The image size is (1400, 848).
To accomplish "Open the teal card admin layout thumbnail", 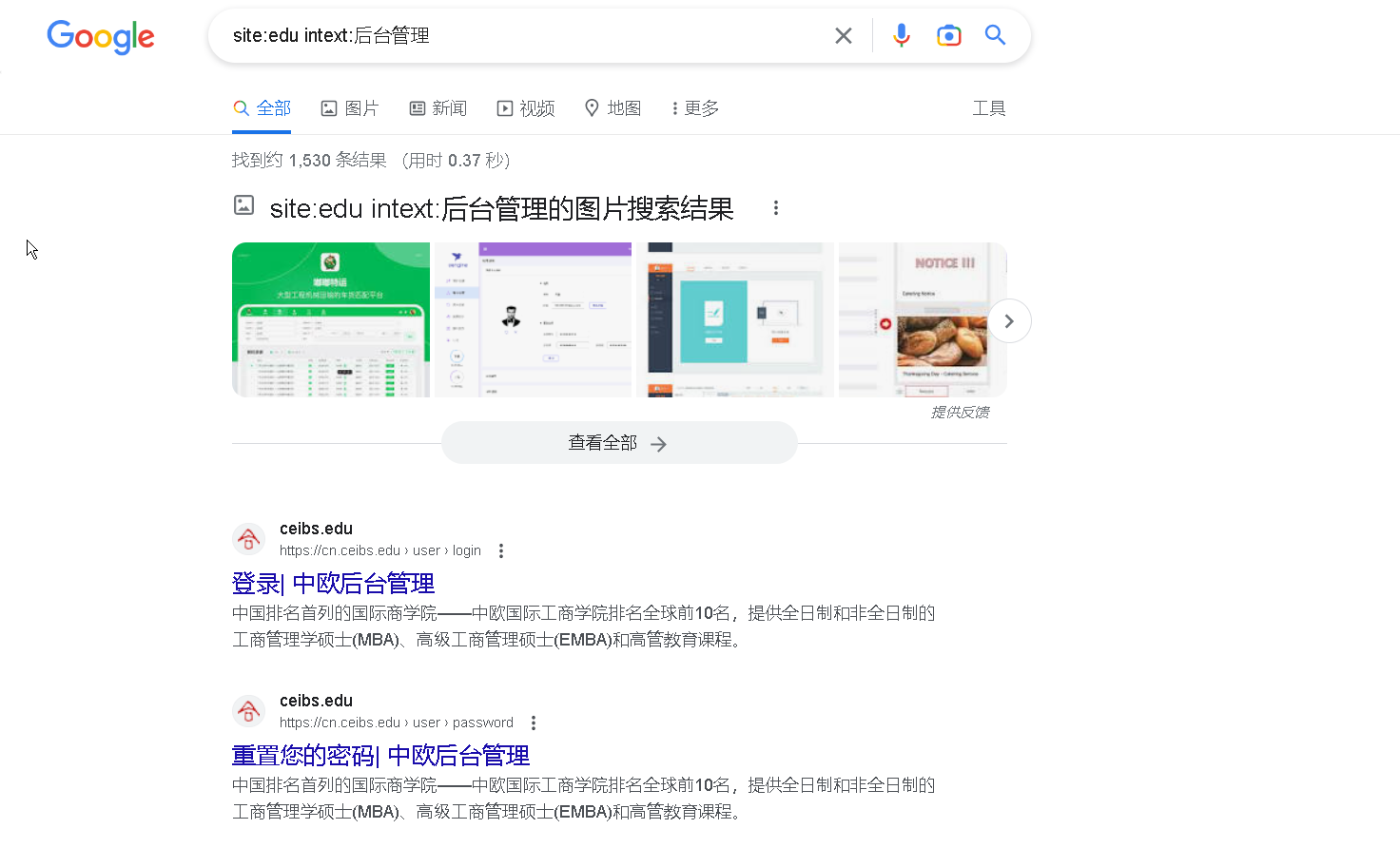I will tap(735, 319).
